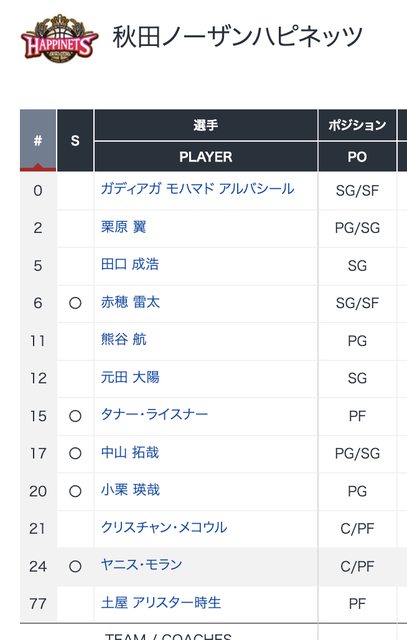The height and width of the screenshot is (640, 407).
Task: Open player 中山 拓哉 profile
Action: point(130,453)
